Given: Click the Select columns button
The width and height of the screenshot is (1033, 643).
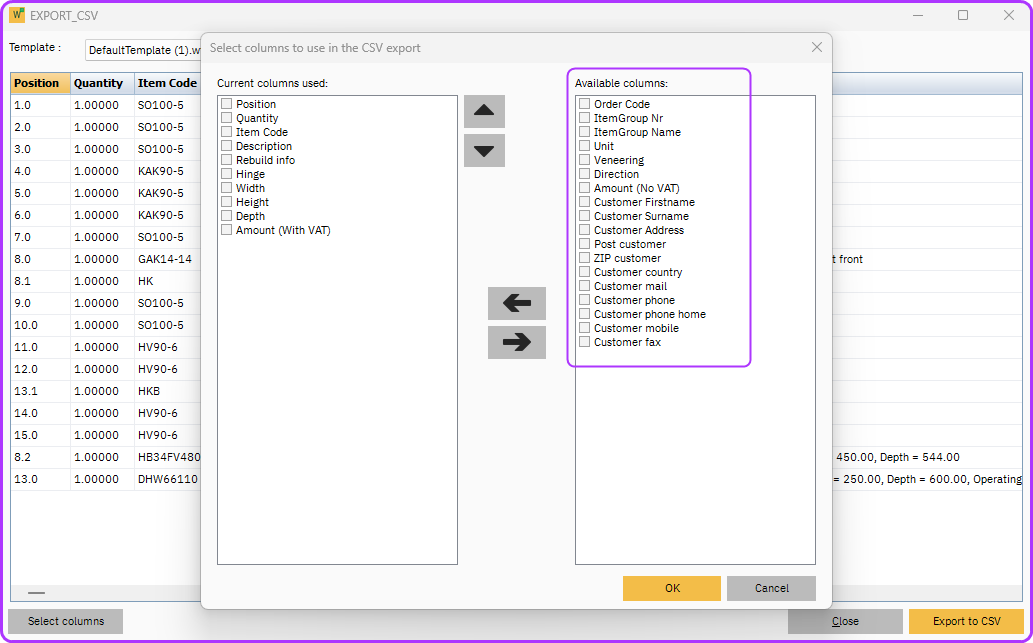Looking at the screenshot, I should coord(66,621).
